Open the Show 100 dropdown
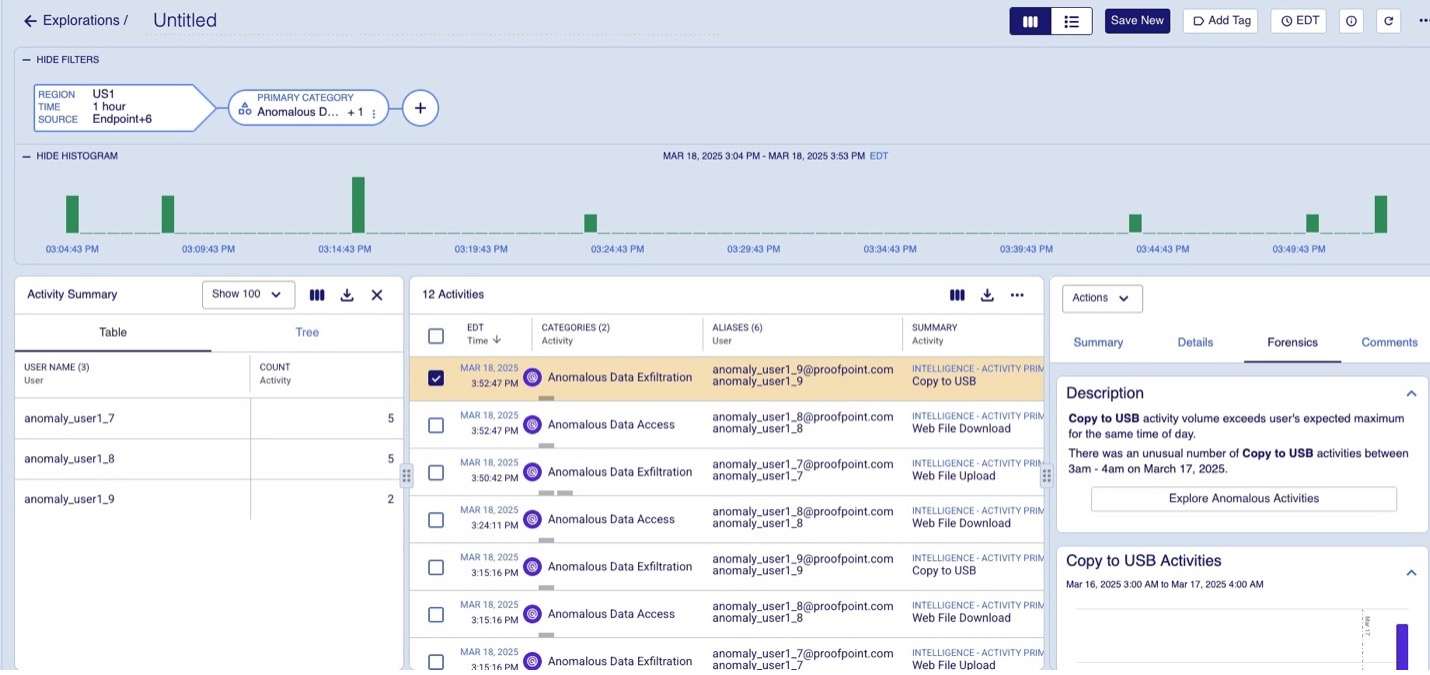The width and height of the screenshot is (1430, 675). pyautogui.click(x=248, y=294)
